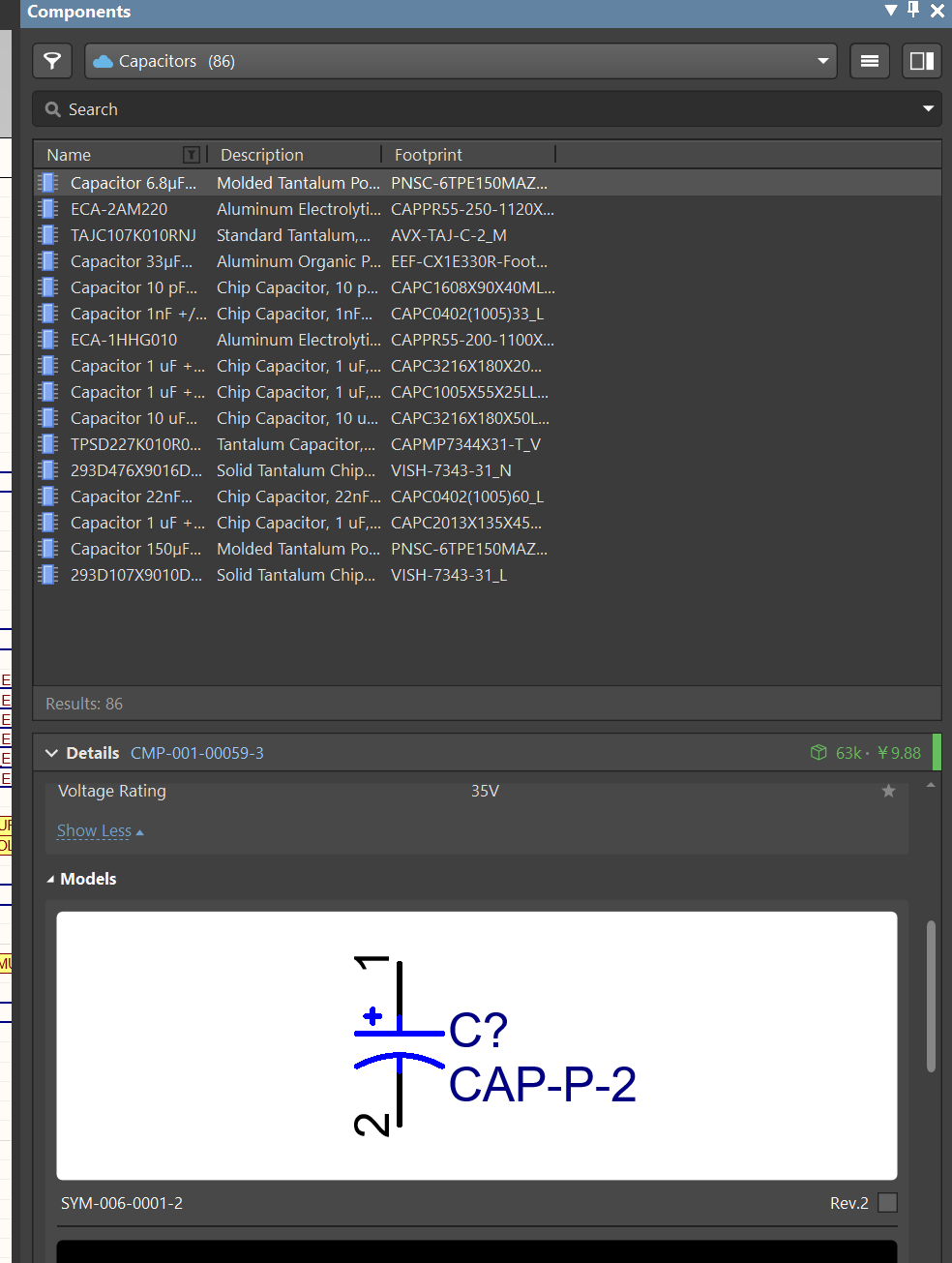This screenshot has height=1263, width=952.
Task: Sort by the Name column header
Action: pyautogui.click(x=69, y=155)
